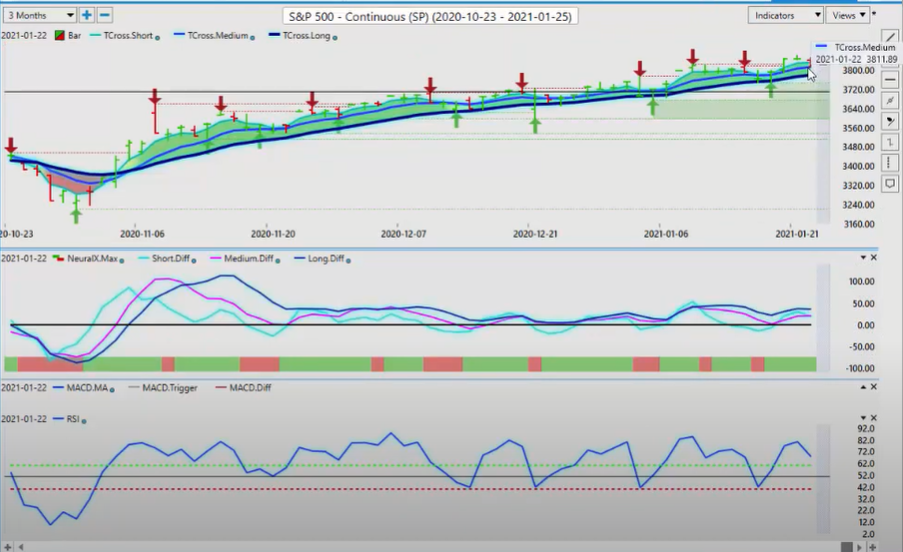Screen dimensions: 903x552
Task: Click the NeuralX.Max legend icon
Action: (x=58, y=258)
